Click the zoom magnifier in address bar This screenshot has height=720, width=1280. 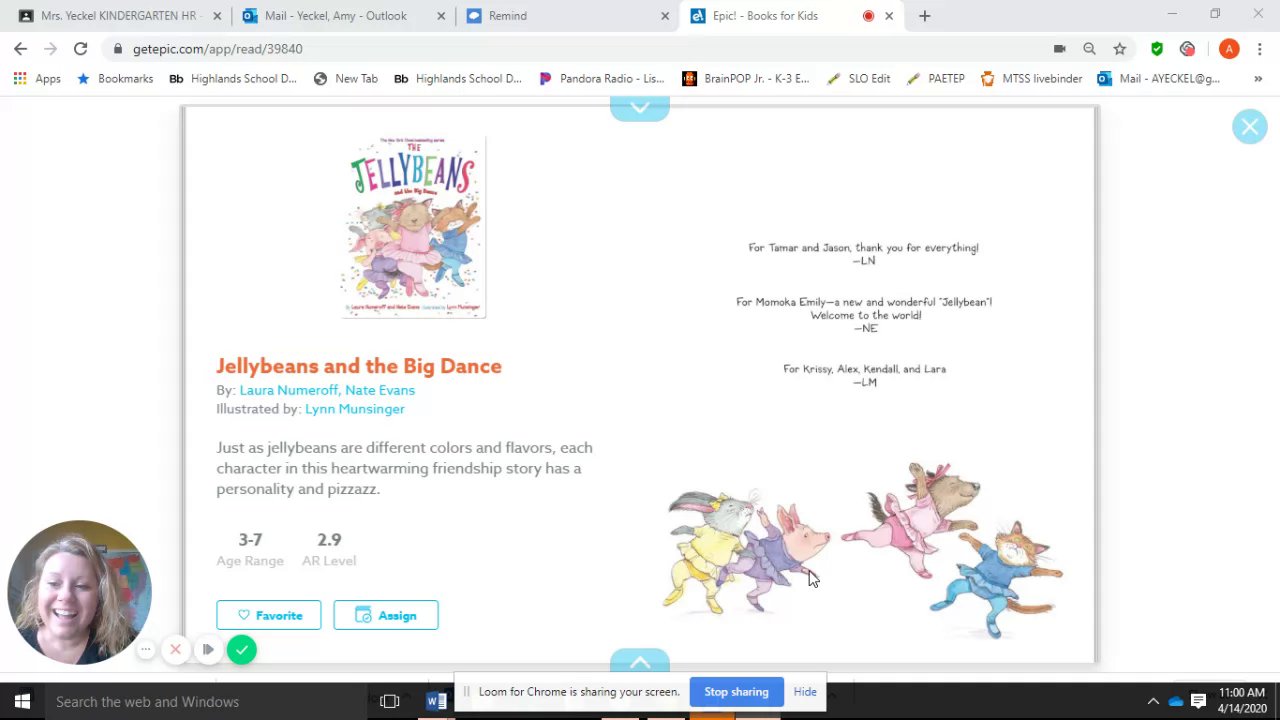coord(1089,49)
